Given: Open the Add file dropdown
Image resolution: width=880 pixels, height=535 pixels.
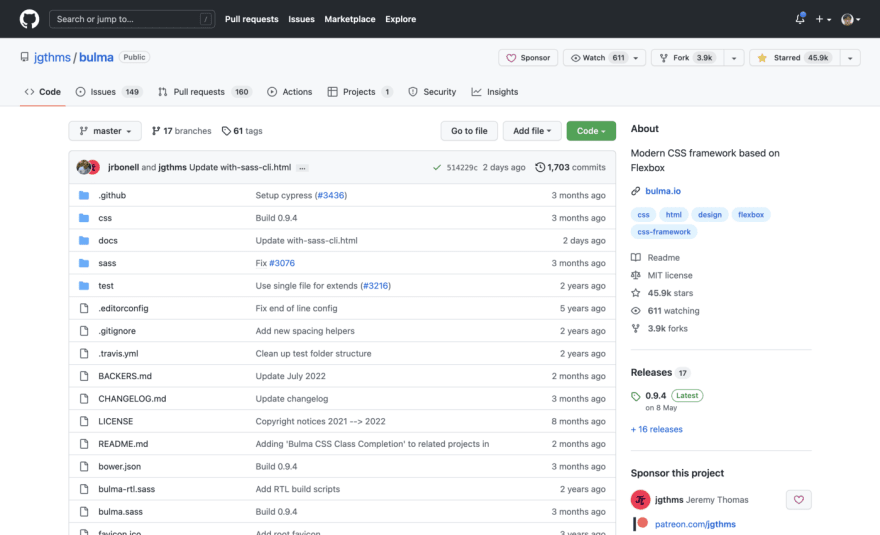Looking at the screenshot, I should (x=531, y=131).
